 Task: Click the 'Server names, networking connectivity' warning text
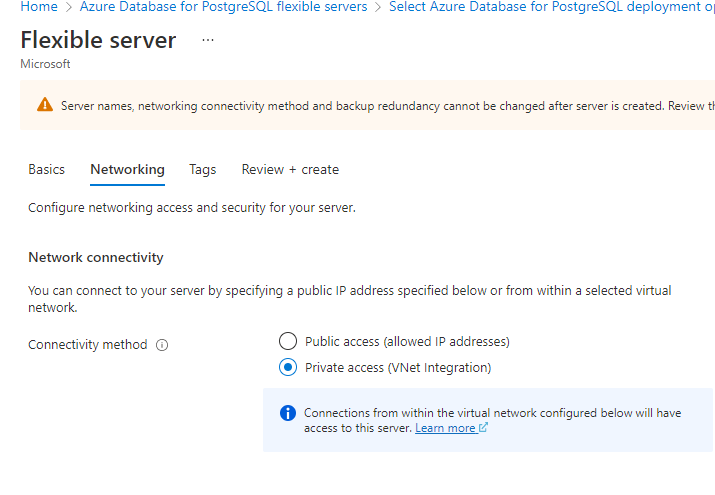click(388, 106)
